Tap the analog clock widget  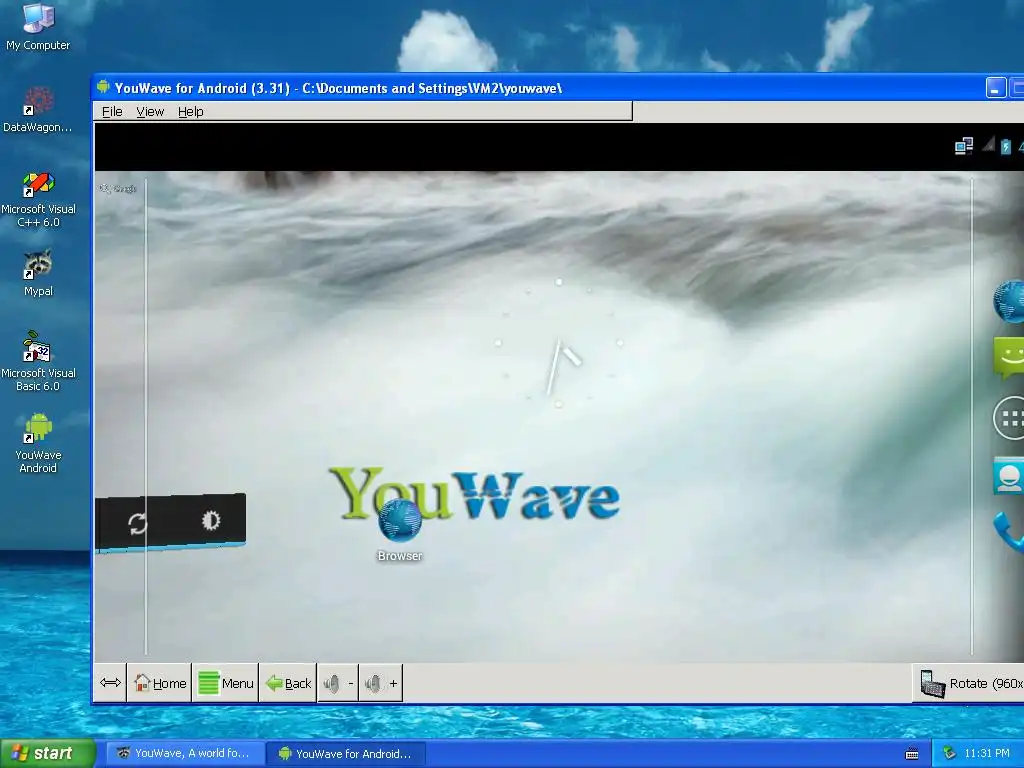[x=558, y=344]
